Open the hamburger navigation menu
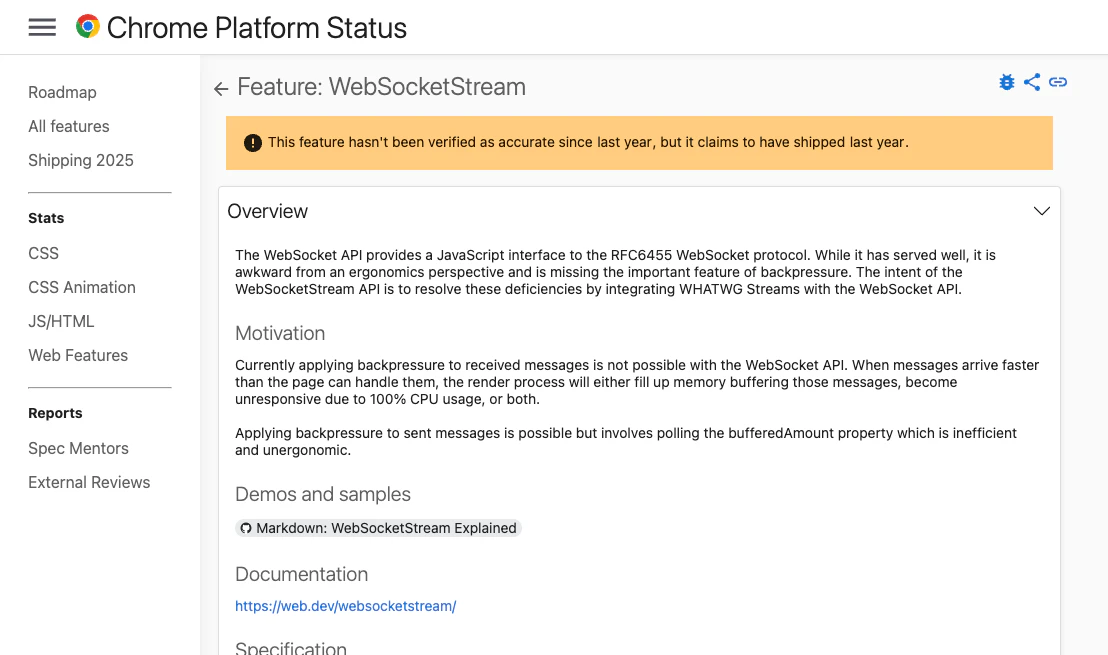This screenshot has width=1108, height=655. click(x=42, y=28)
